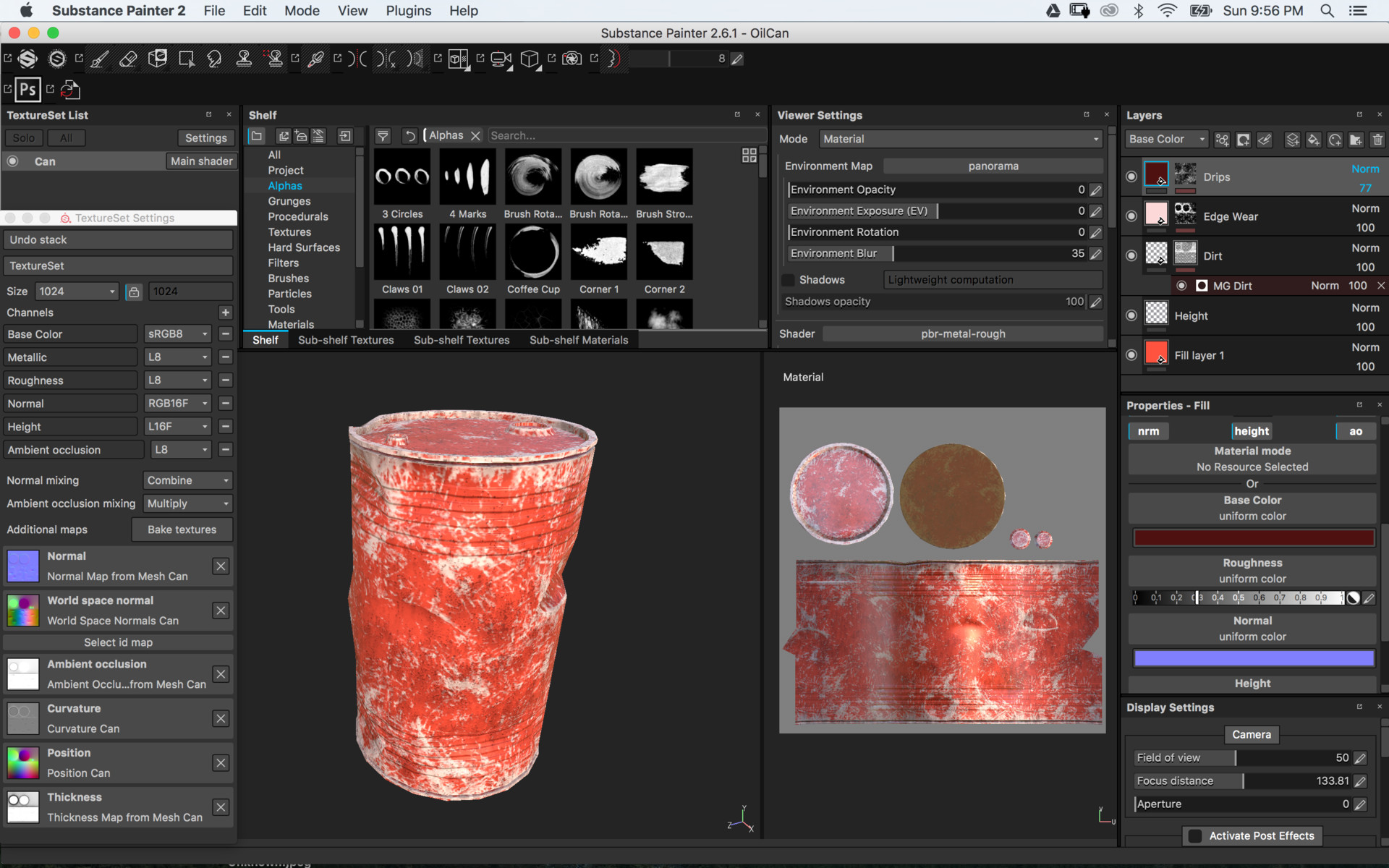This screenshot has height=868, width=1389.
Task: Select Grunges category in Shelf list
Action: 289,201
